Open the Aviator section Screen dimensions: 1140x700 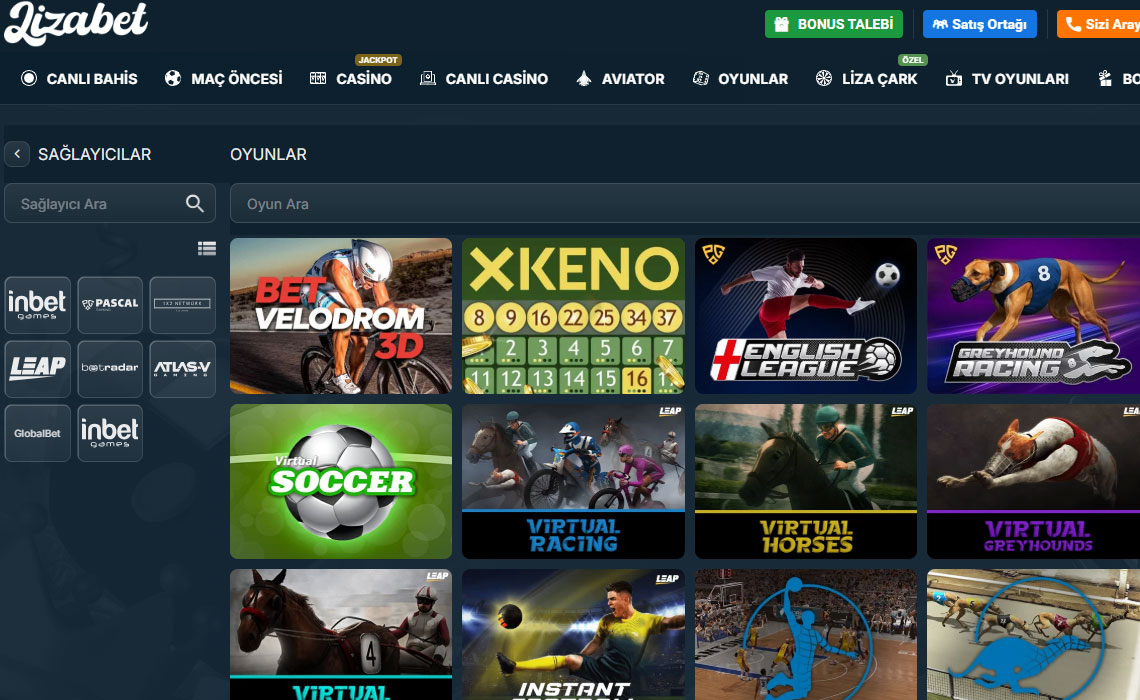coord(620,79)
